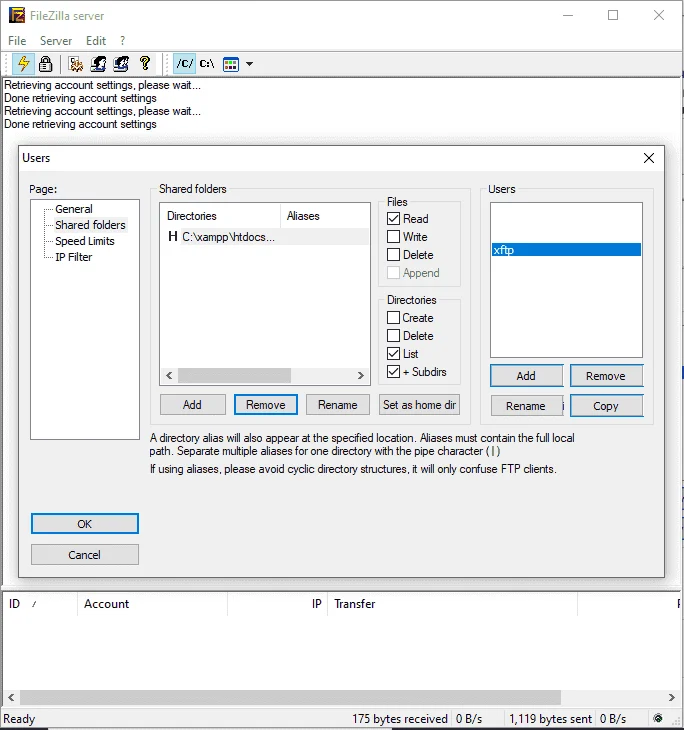Viewport: 684px width, 730px height.
Task: Close the Users dialog with X
Action: coord(649,158)
